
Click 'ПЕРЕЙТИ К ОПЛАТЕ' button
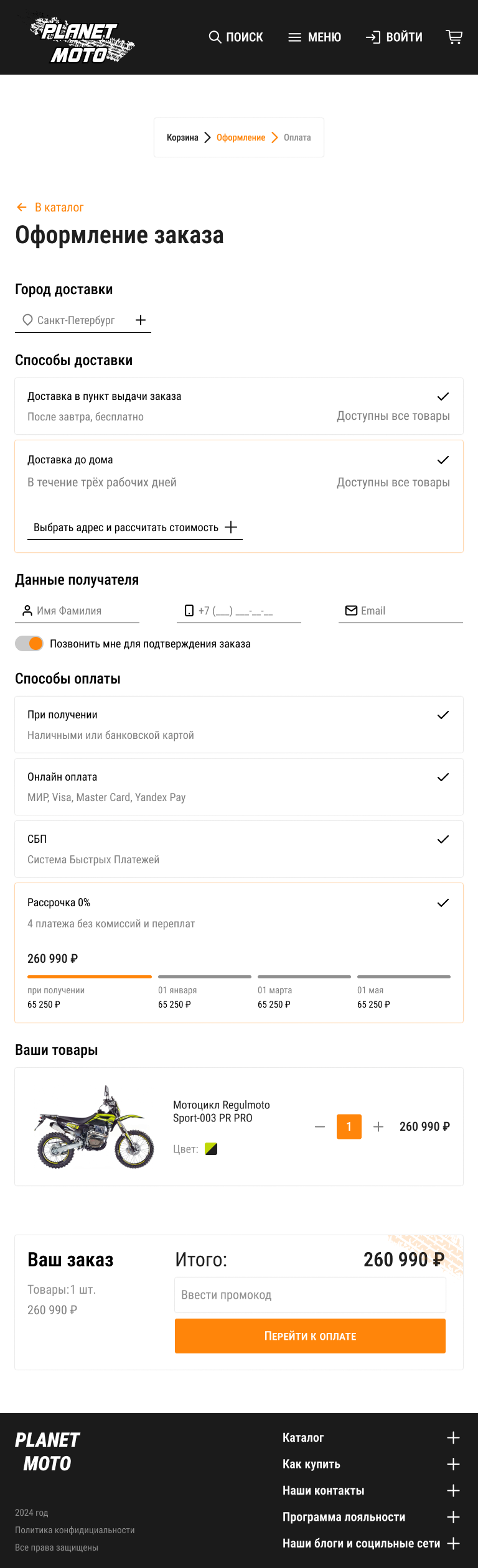pos(310,1335)
